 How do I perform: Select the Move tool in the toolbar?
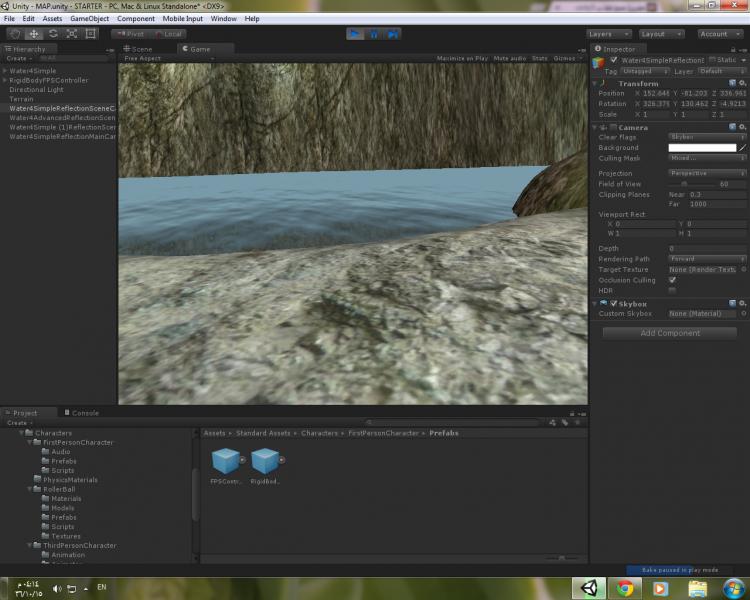34,34
